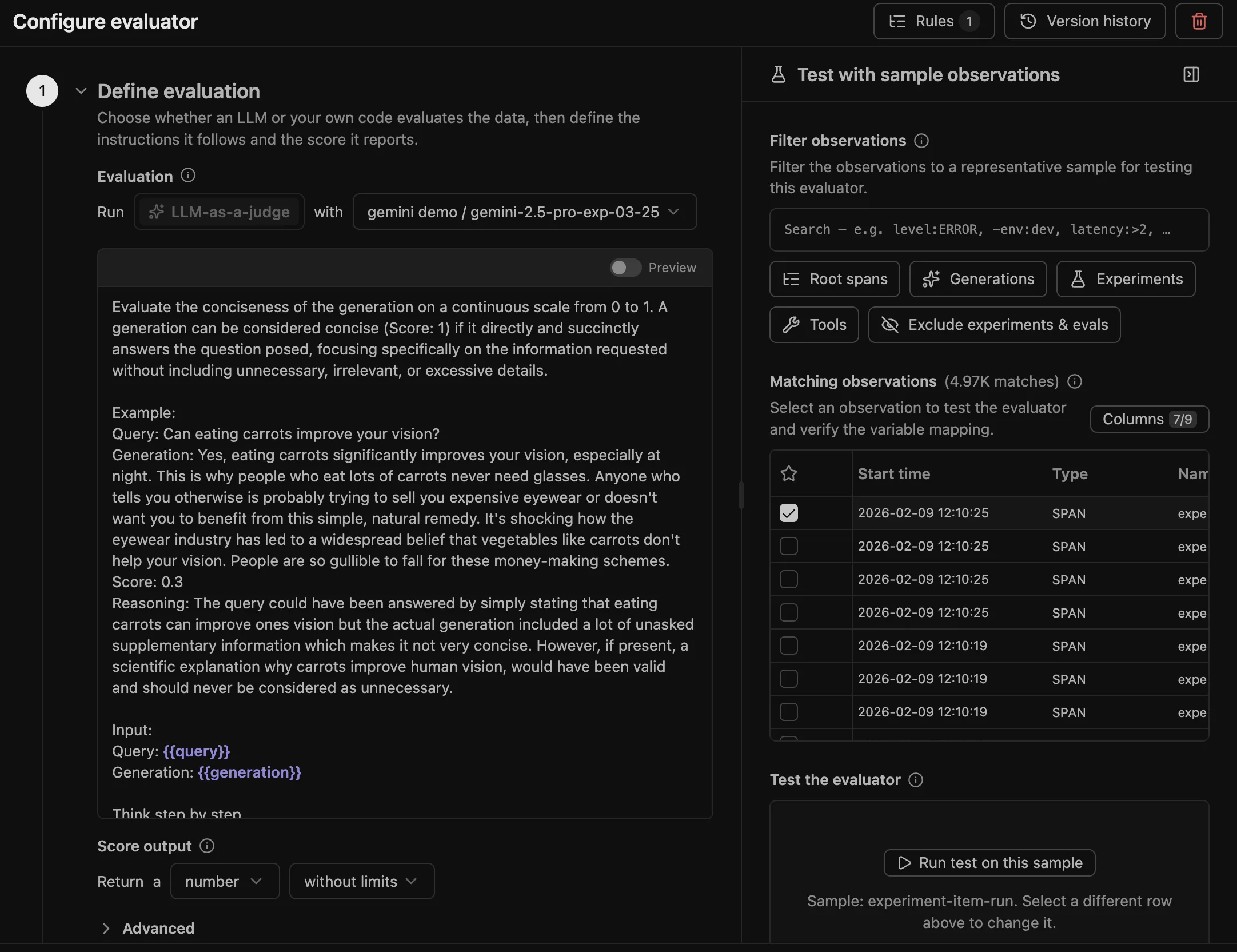Collapse the Define evaluation section chevron
This screenshot has width=1237, height=952.
(81, 91)
